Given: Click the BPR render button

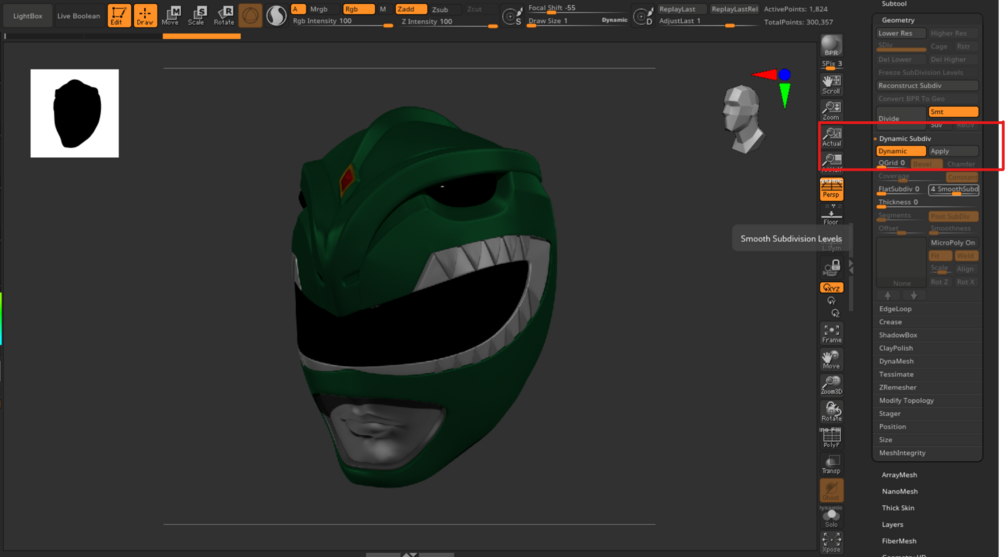Looking at the screenshot, I should [831, 46].
